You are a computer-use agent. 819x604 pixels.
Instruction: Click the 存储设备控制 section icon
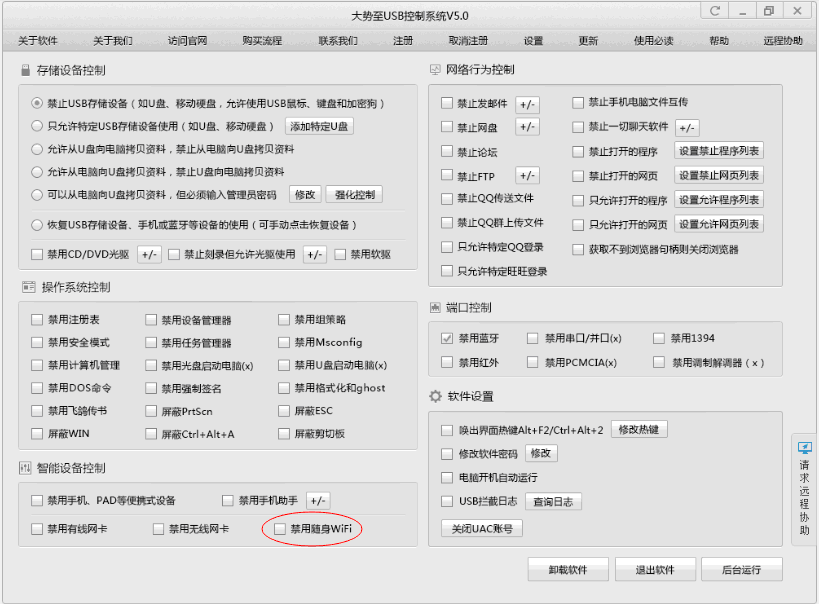click(25, 71)
